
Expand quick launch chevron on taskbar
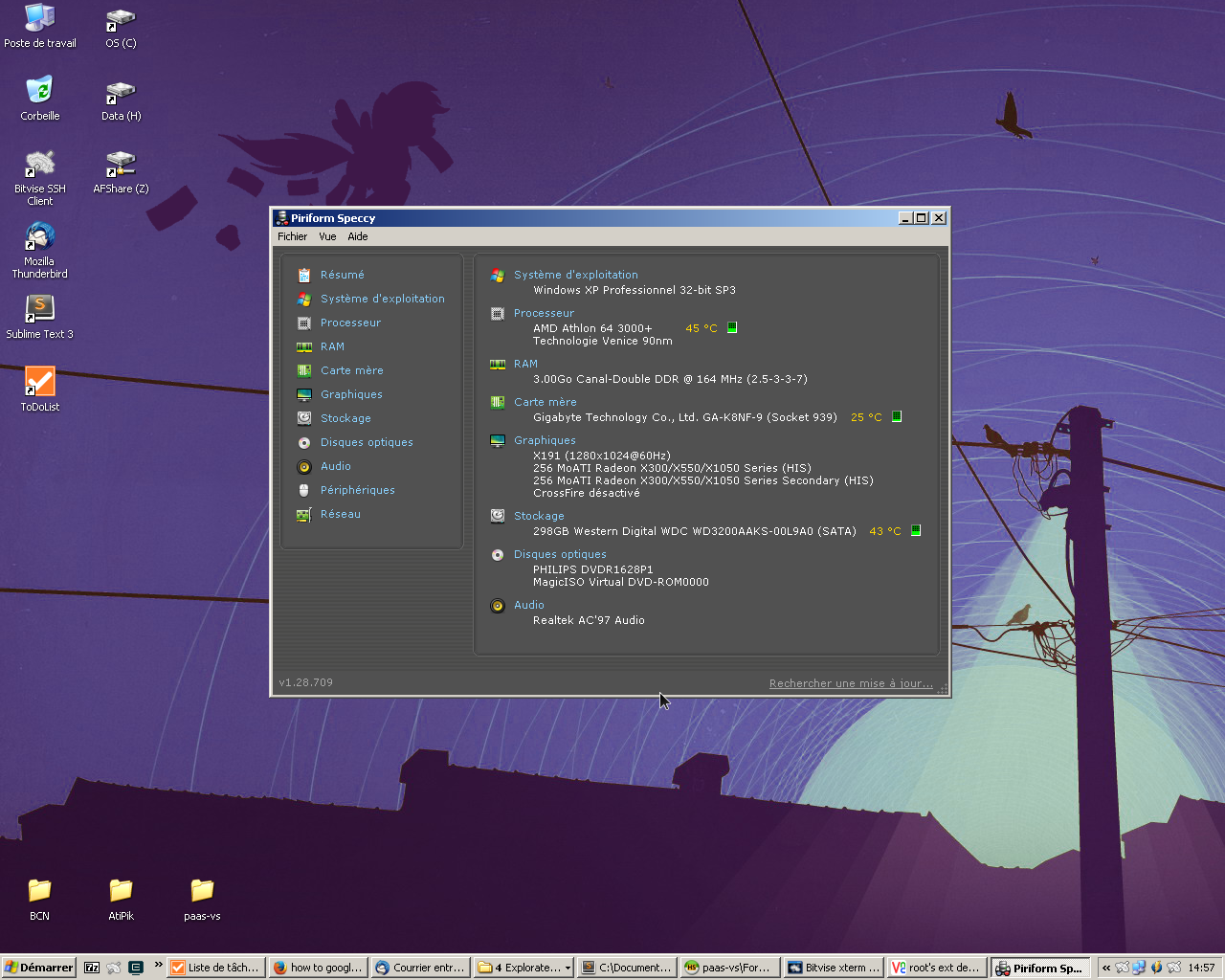(159, 965)
